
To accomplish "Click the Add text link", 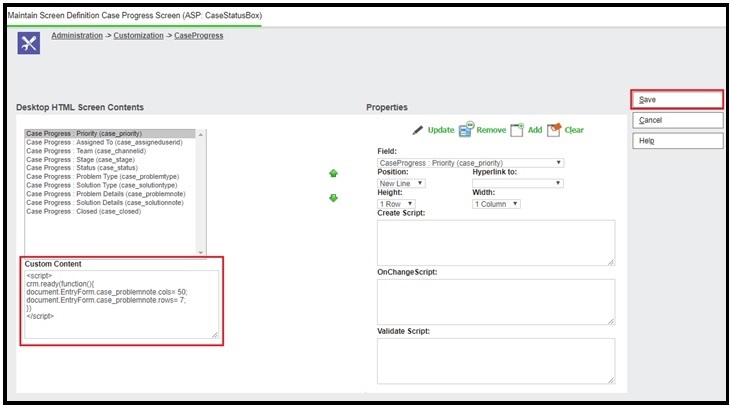I will pyautogui.click(x=535, y=130).
